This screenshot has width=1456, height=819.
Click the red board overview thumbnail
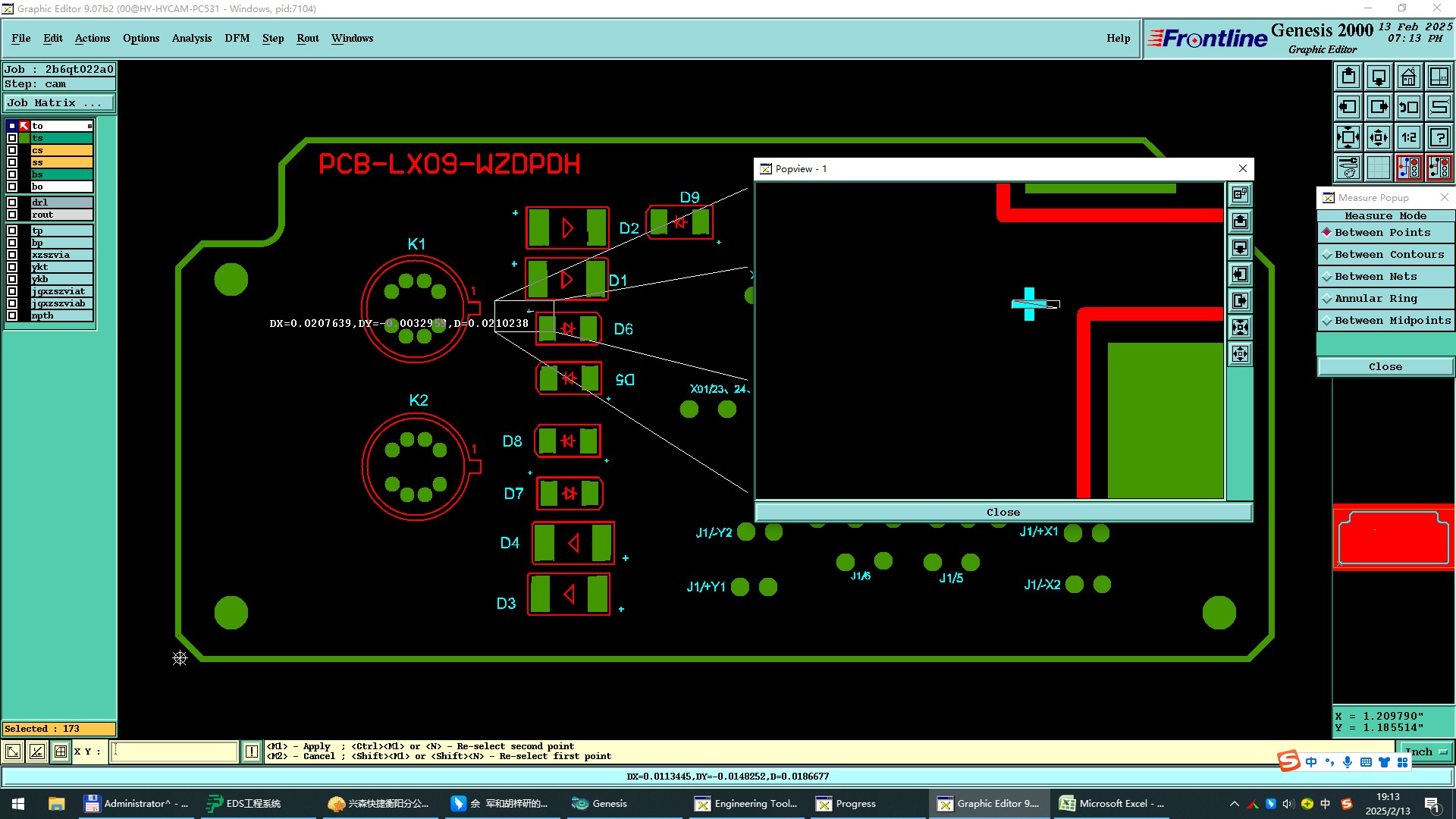[x=1394, y=538]
